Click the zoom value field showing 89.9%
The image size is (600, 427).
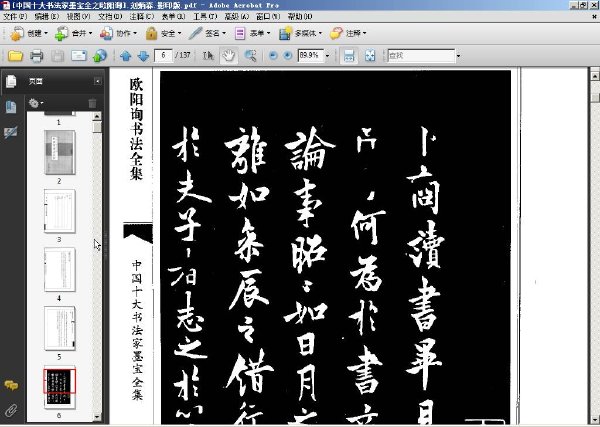click(311, 55)
